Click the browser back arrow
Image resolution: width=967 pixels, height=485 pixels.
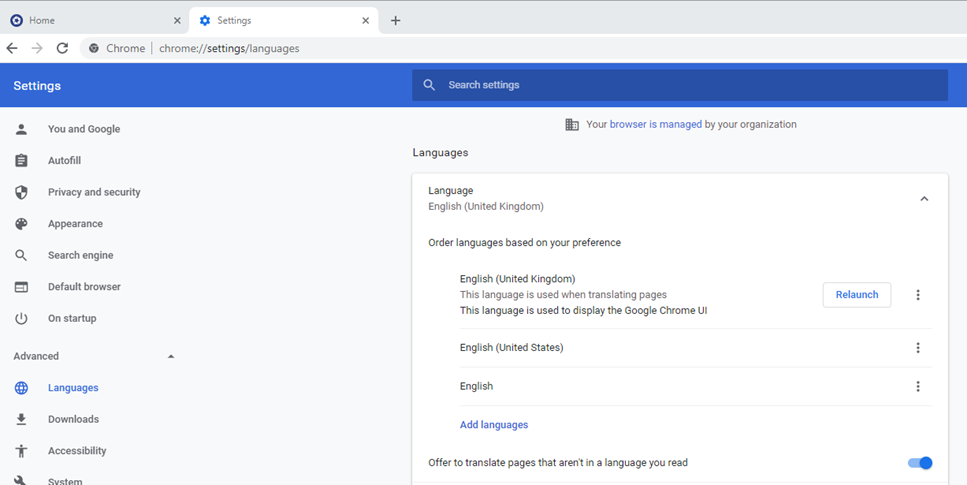point(12,48)
